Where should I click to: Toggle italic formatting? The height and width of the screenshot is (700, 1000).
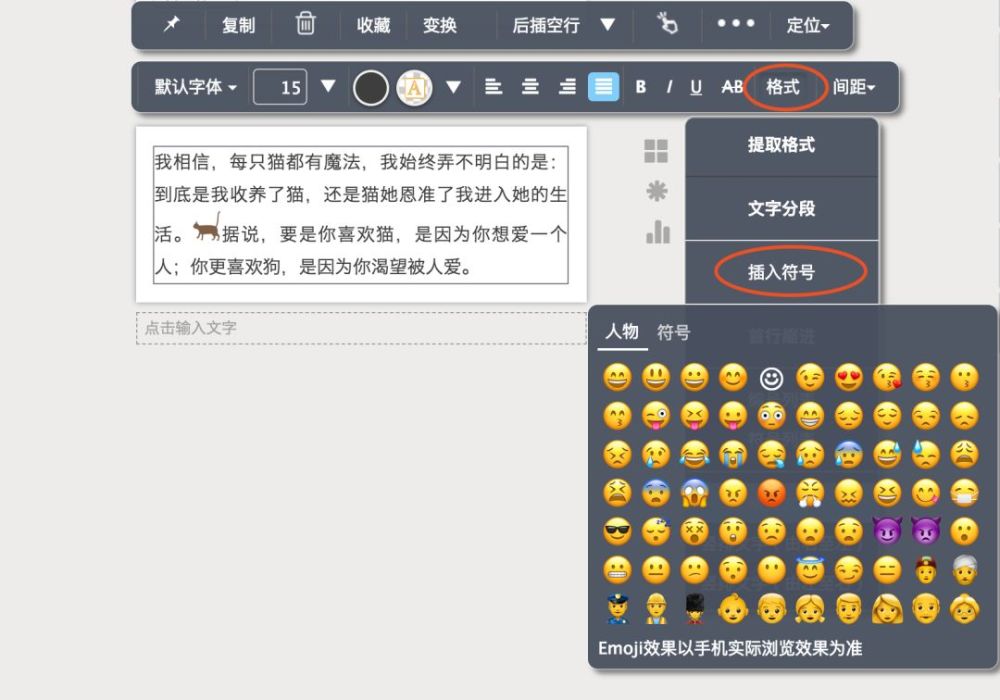669,87
